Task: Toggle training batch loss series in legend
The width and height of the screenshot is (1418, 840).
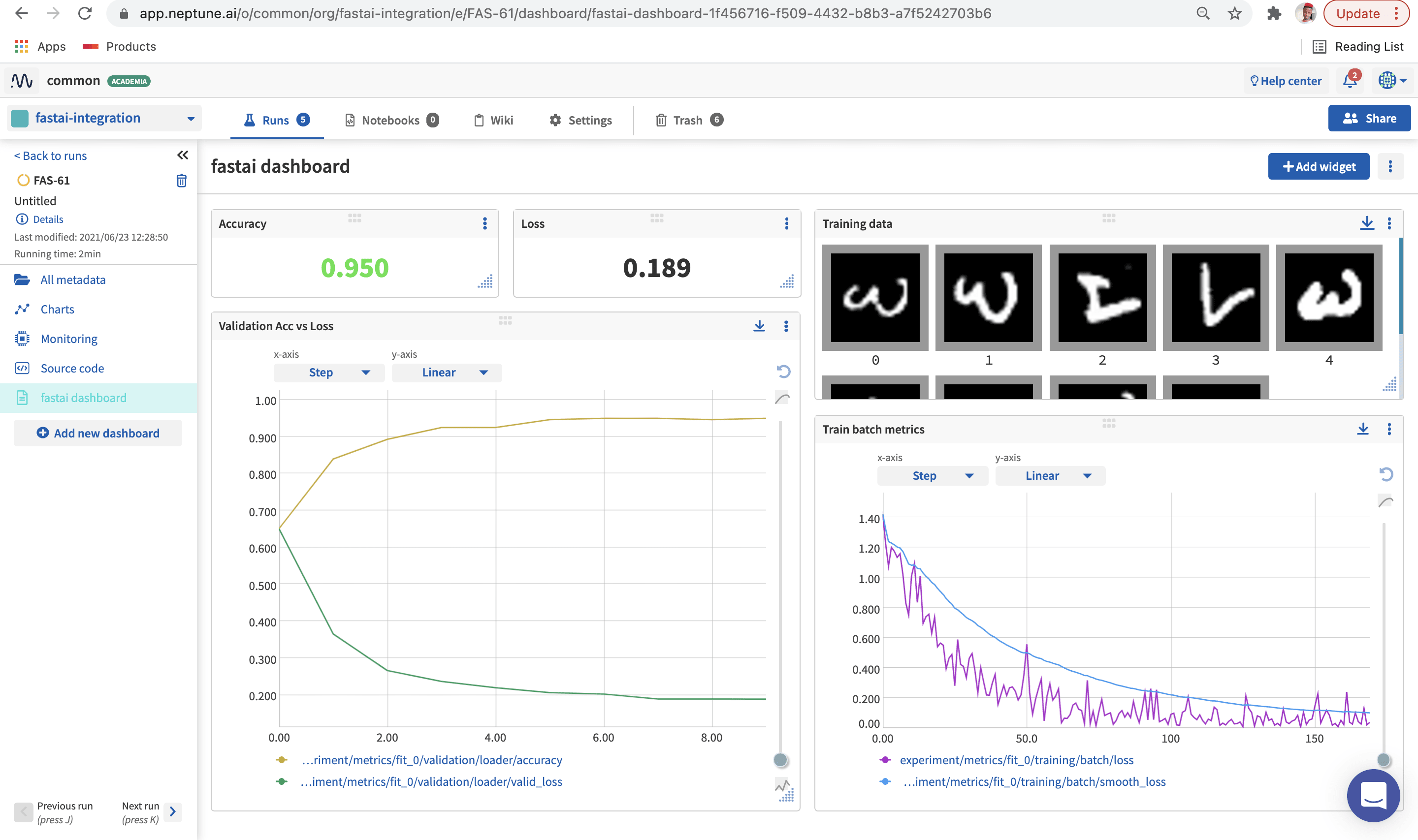Action: tap(1006, 760)
